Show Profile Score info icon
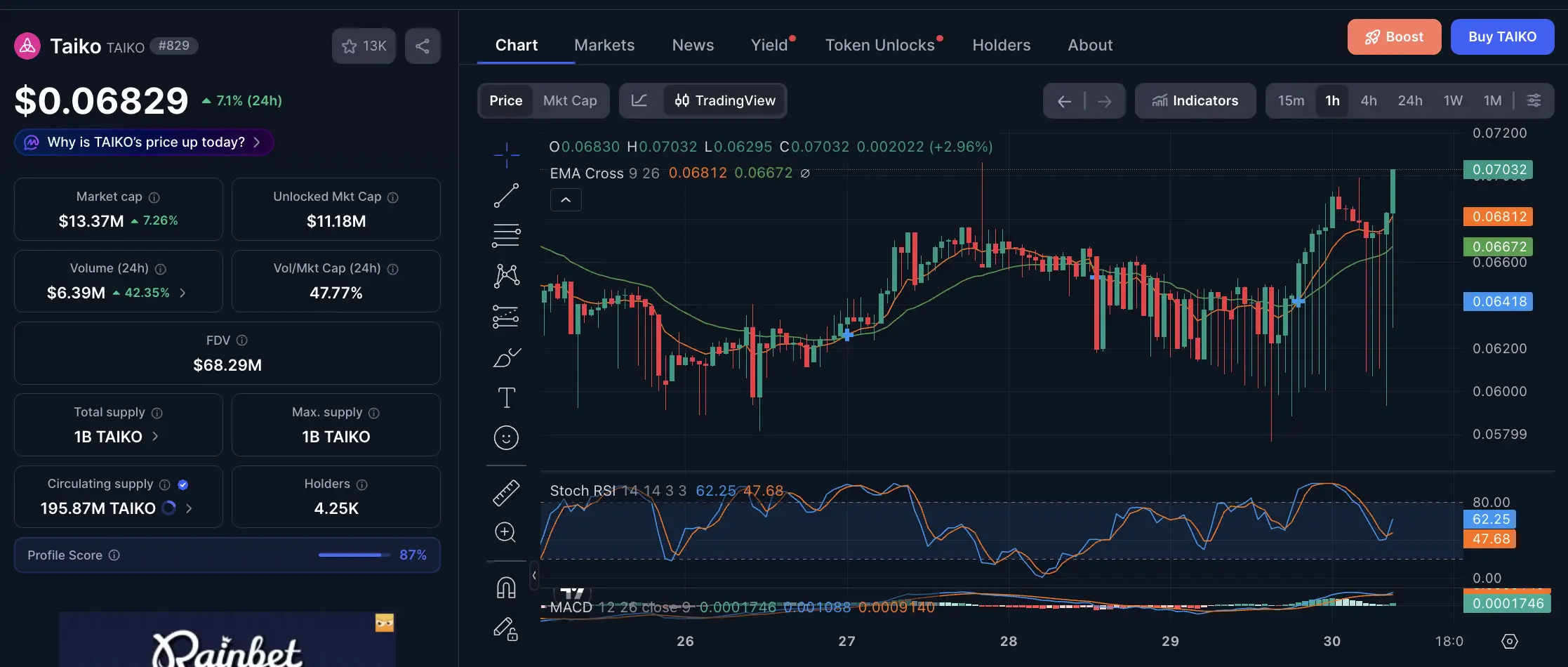The image size is (1568, 667). coord(114,555)
